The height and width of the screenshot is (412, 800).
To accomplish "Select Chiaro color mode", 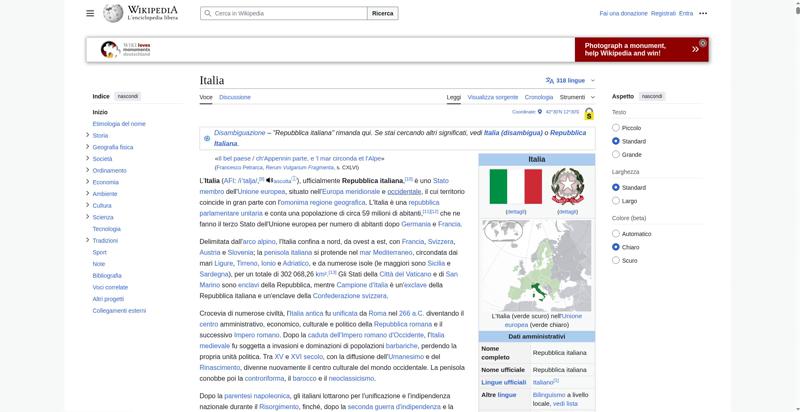I will click(616, 247).
